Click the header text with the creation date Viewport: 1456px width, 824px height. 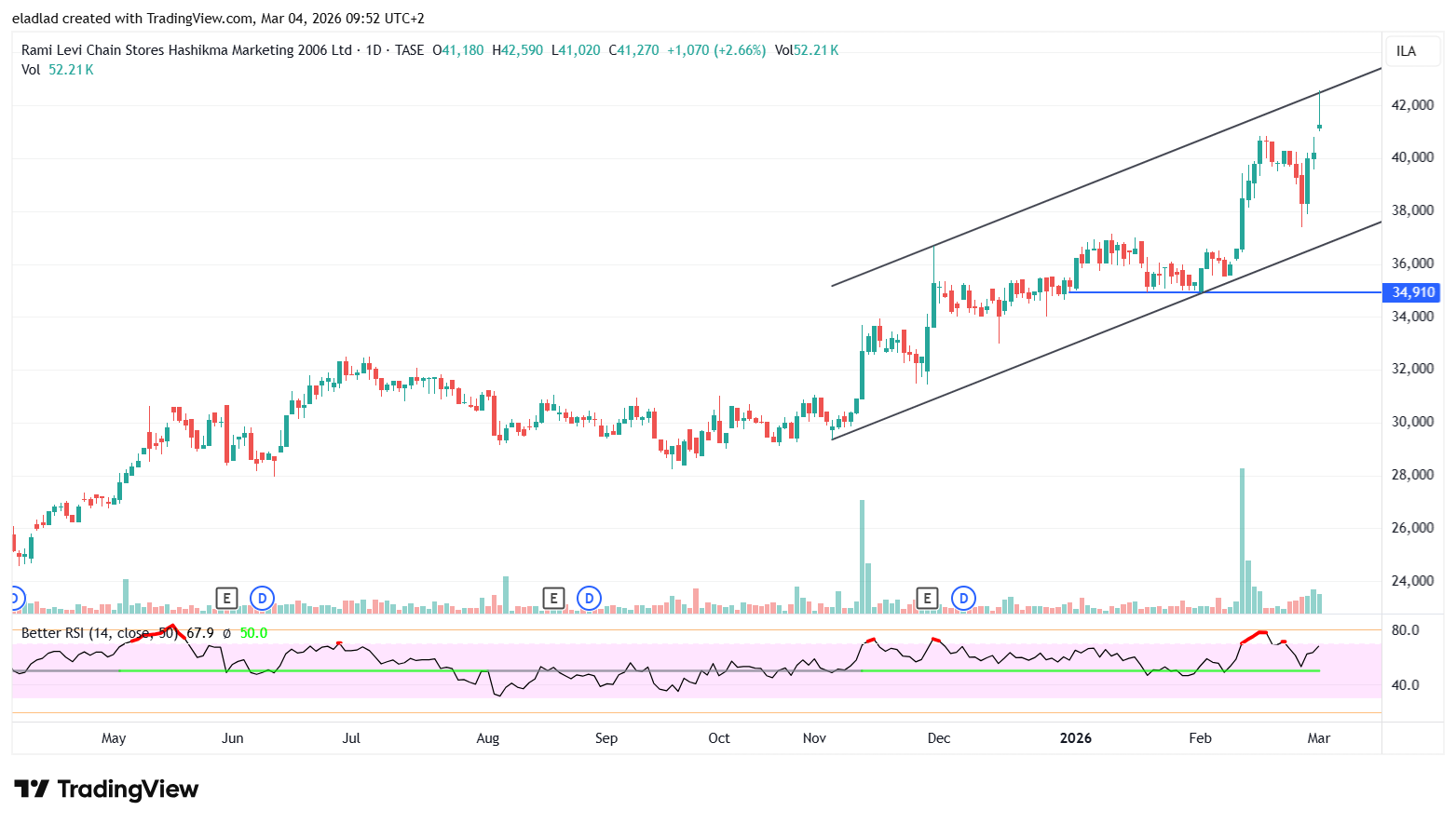click(218, 19)
